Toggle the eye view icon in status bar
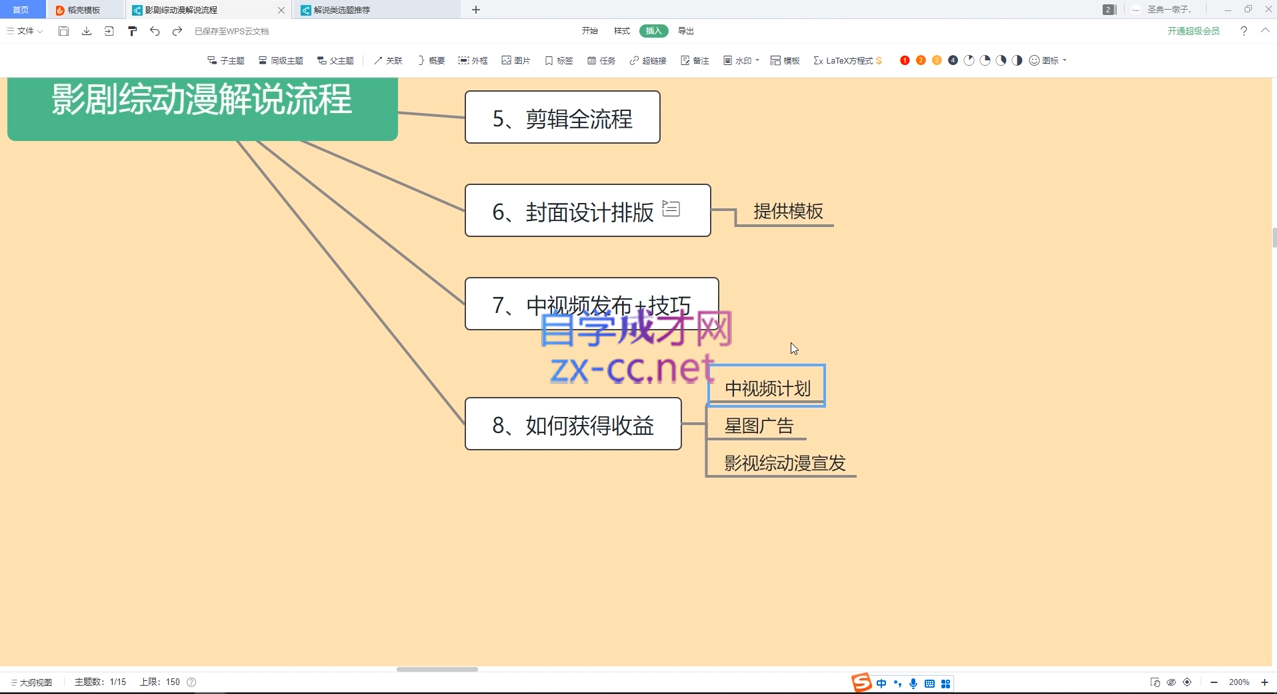The height and width of the screenshot is (694, 1277). pos(1171,683)
